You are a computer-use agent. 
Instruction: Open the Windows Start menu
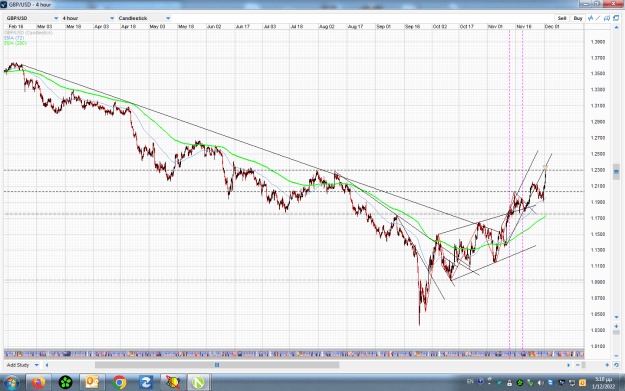(11, 383)
